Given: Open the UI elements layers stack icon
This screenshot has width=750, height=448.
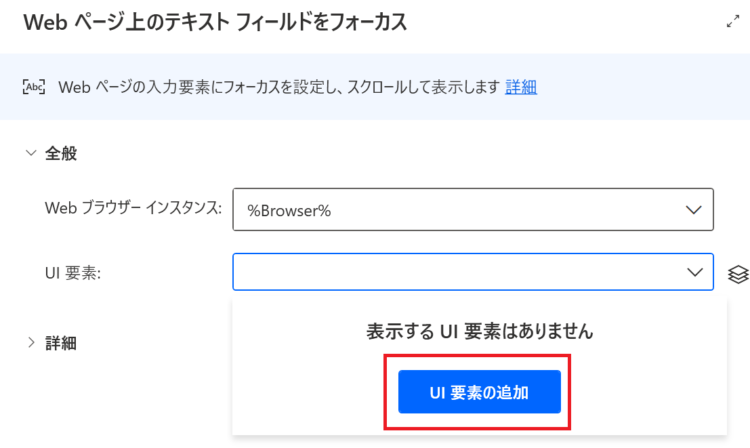Looking at the screenshot, I should click(738, 274).
